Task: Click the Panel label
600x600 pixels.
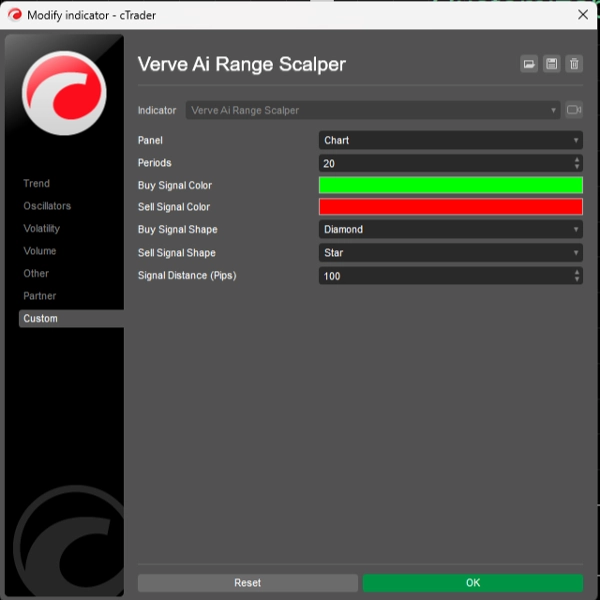Action: coord(150,140)
